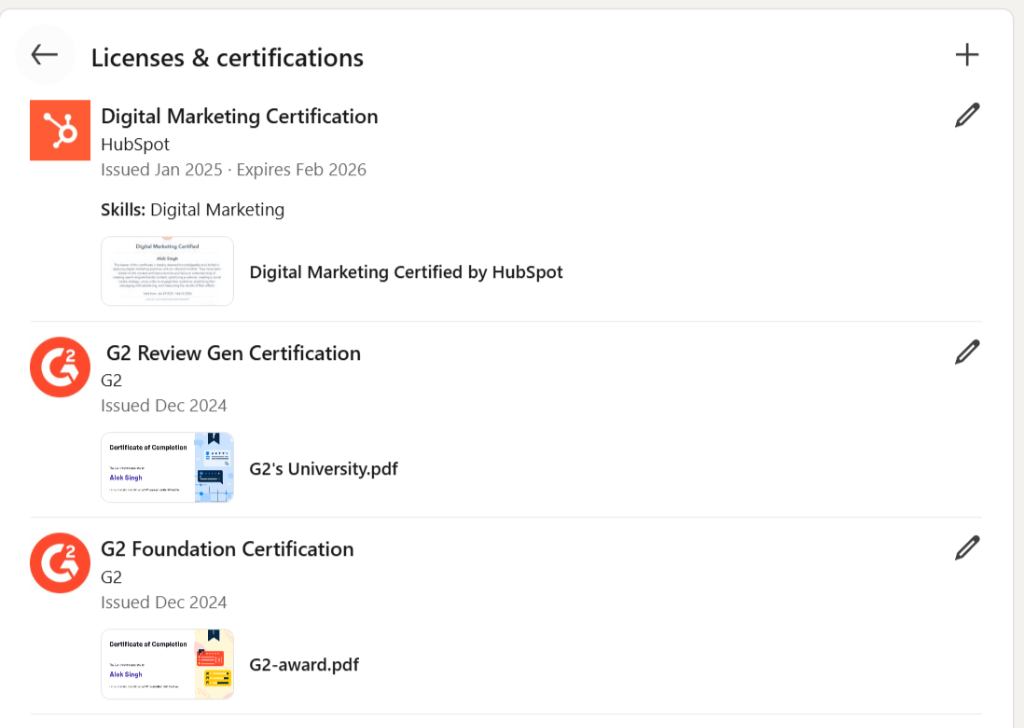Open 'Digital Marketing Certified by HubSpot' media
This screenshot has width=1024, height=728.
[x=406, y=272]
